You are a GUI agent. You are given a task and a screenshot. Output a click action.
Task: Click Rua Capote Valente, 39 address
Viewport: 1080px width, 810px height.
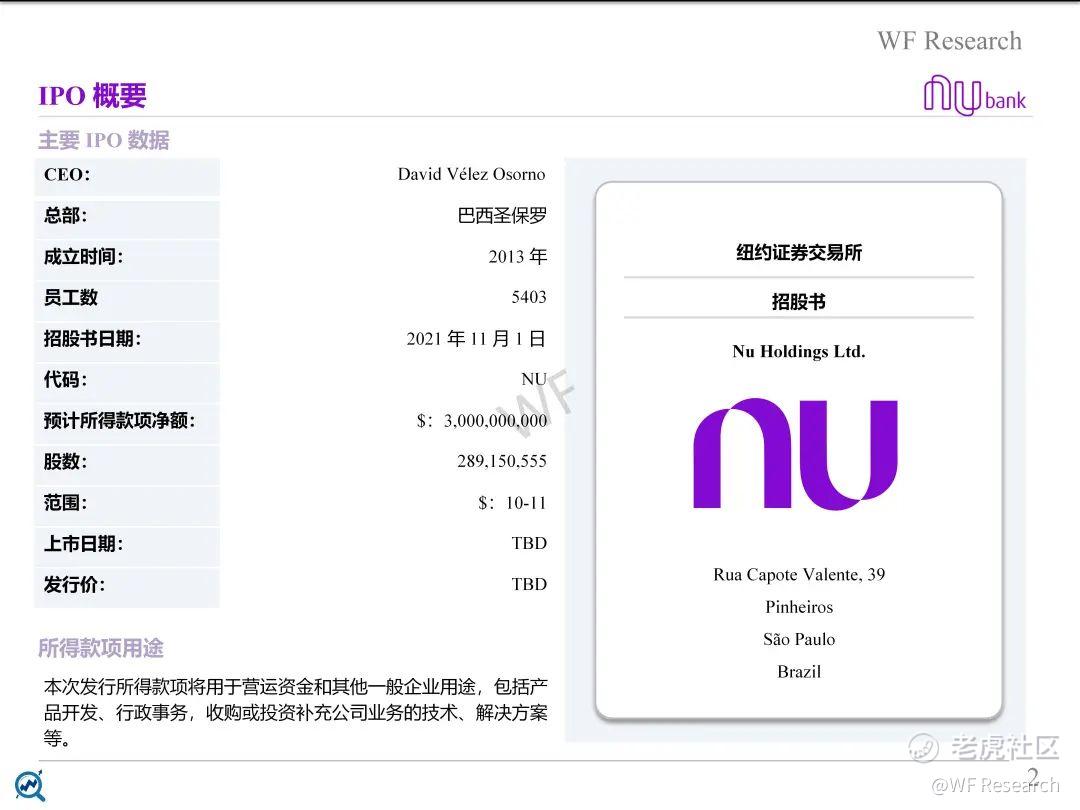[799, 574]
